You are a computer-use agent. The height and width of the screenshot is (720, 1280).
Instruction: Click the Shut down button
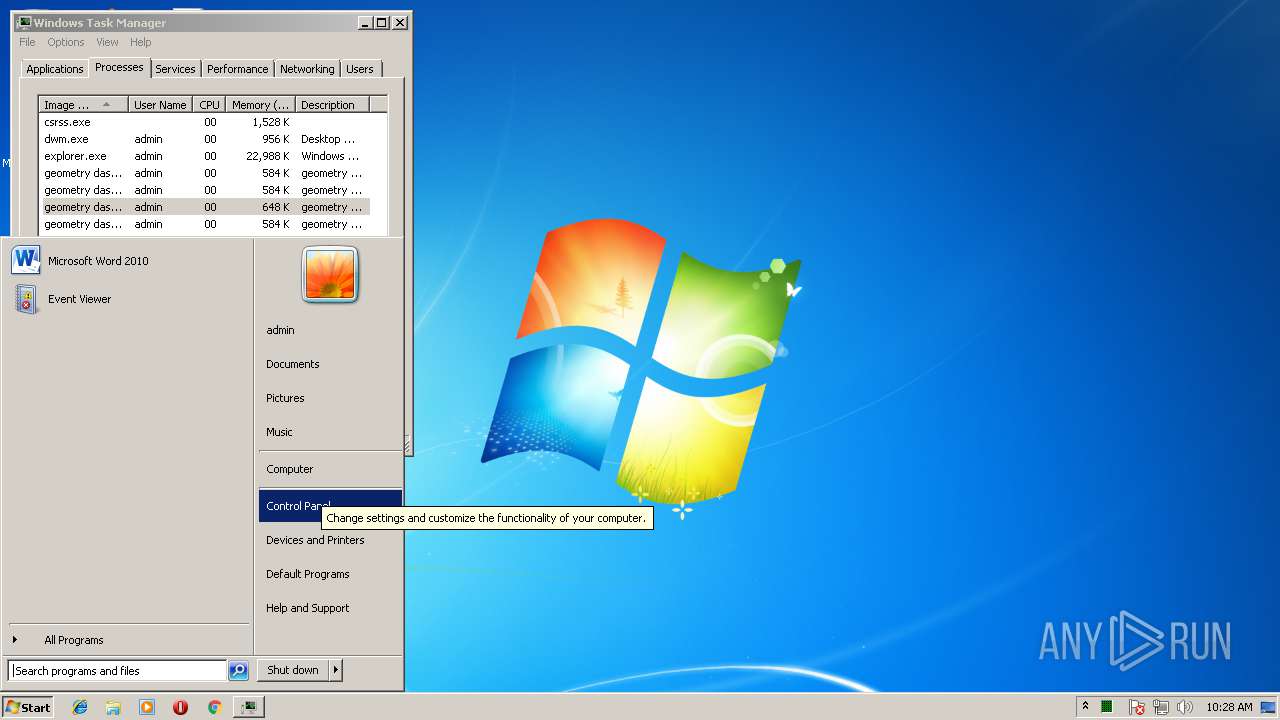[x=293, y=670]
